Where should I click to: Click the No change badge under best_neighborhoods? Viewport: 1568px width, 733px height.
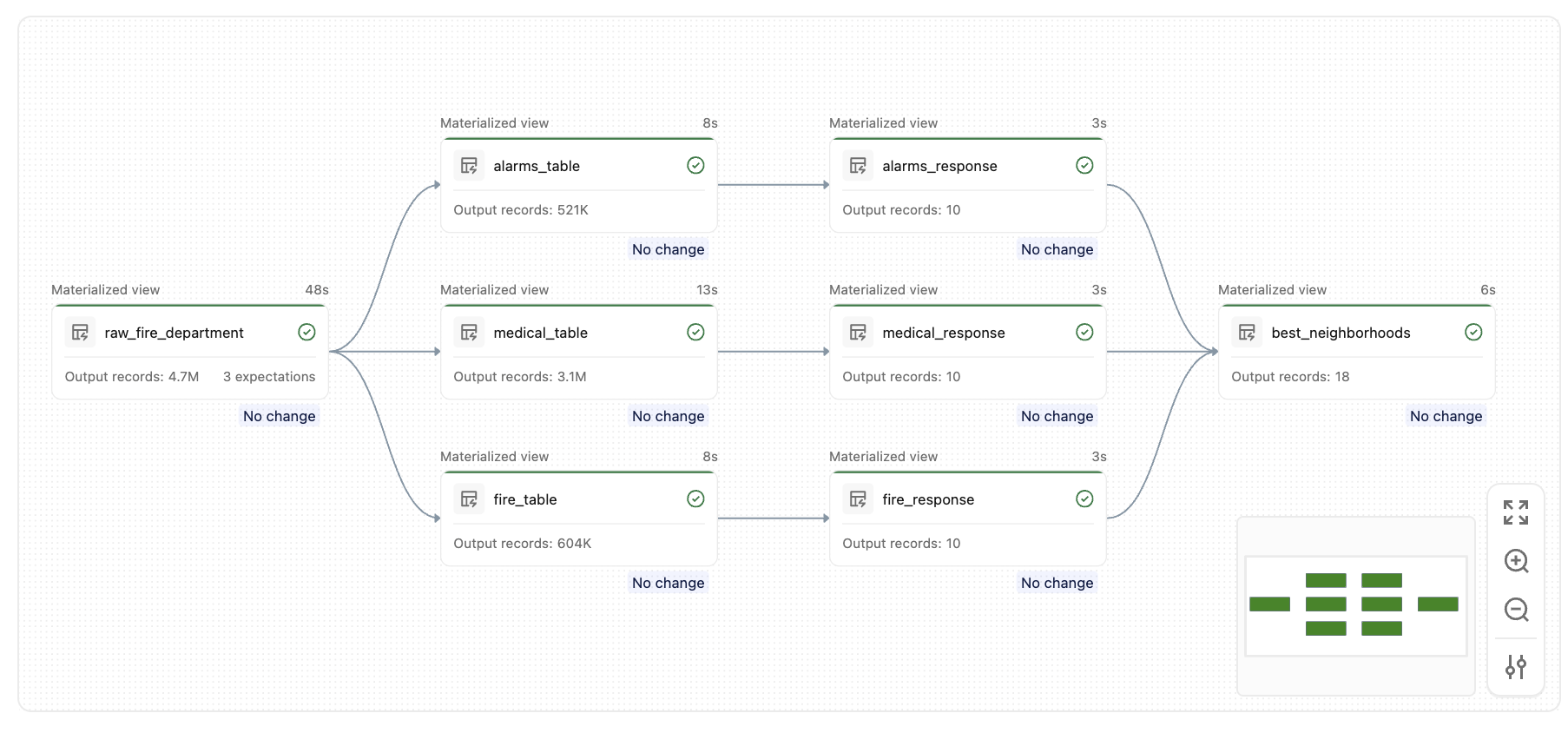(1446, 416)
